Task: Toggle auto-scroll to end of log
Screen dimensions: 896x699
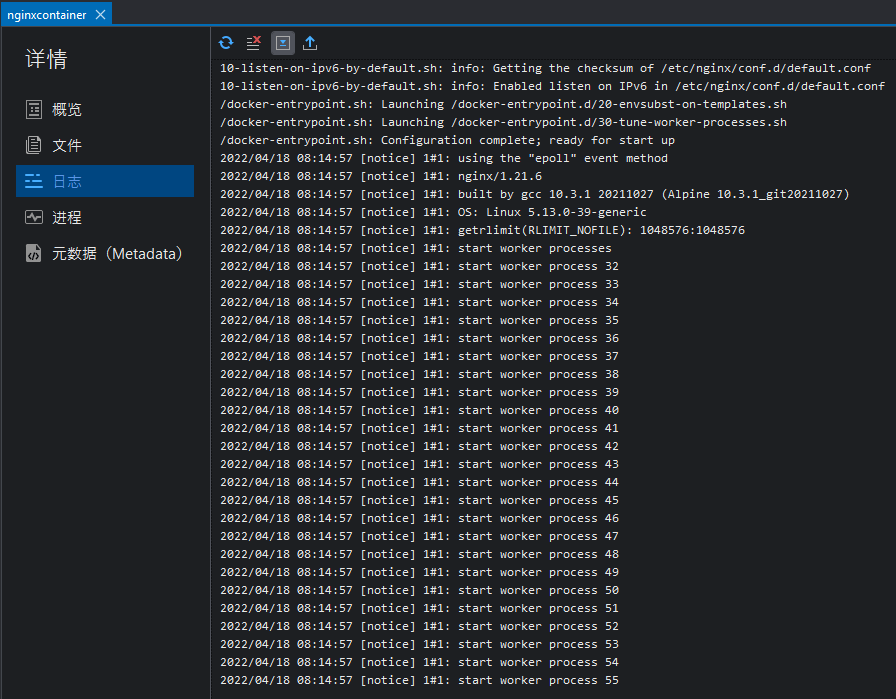Action: click(x=282, y=43)
